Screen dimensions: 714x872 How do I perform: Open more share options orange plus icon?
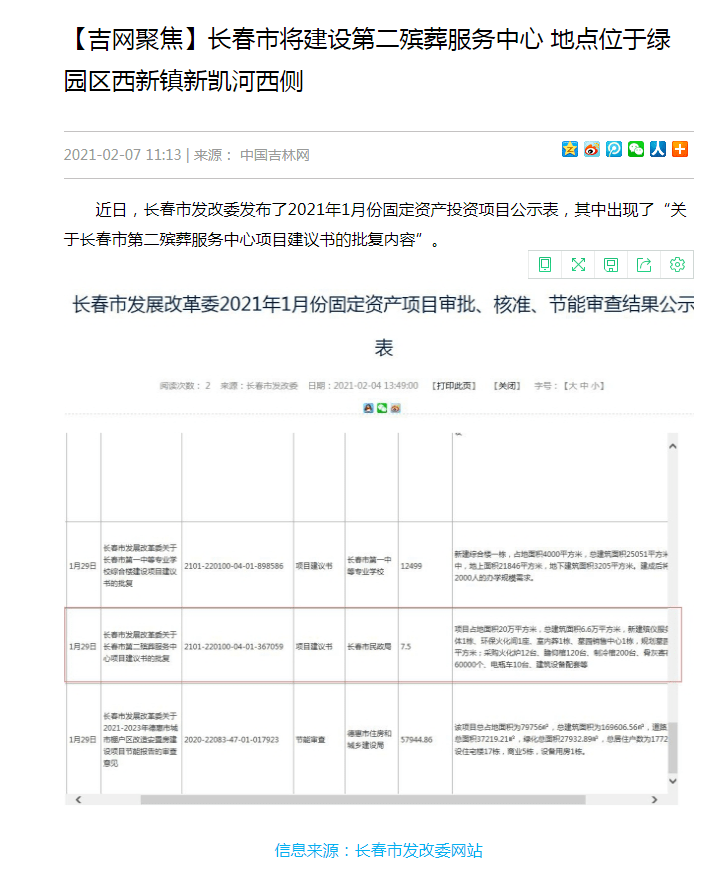click(680, 149)
